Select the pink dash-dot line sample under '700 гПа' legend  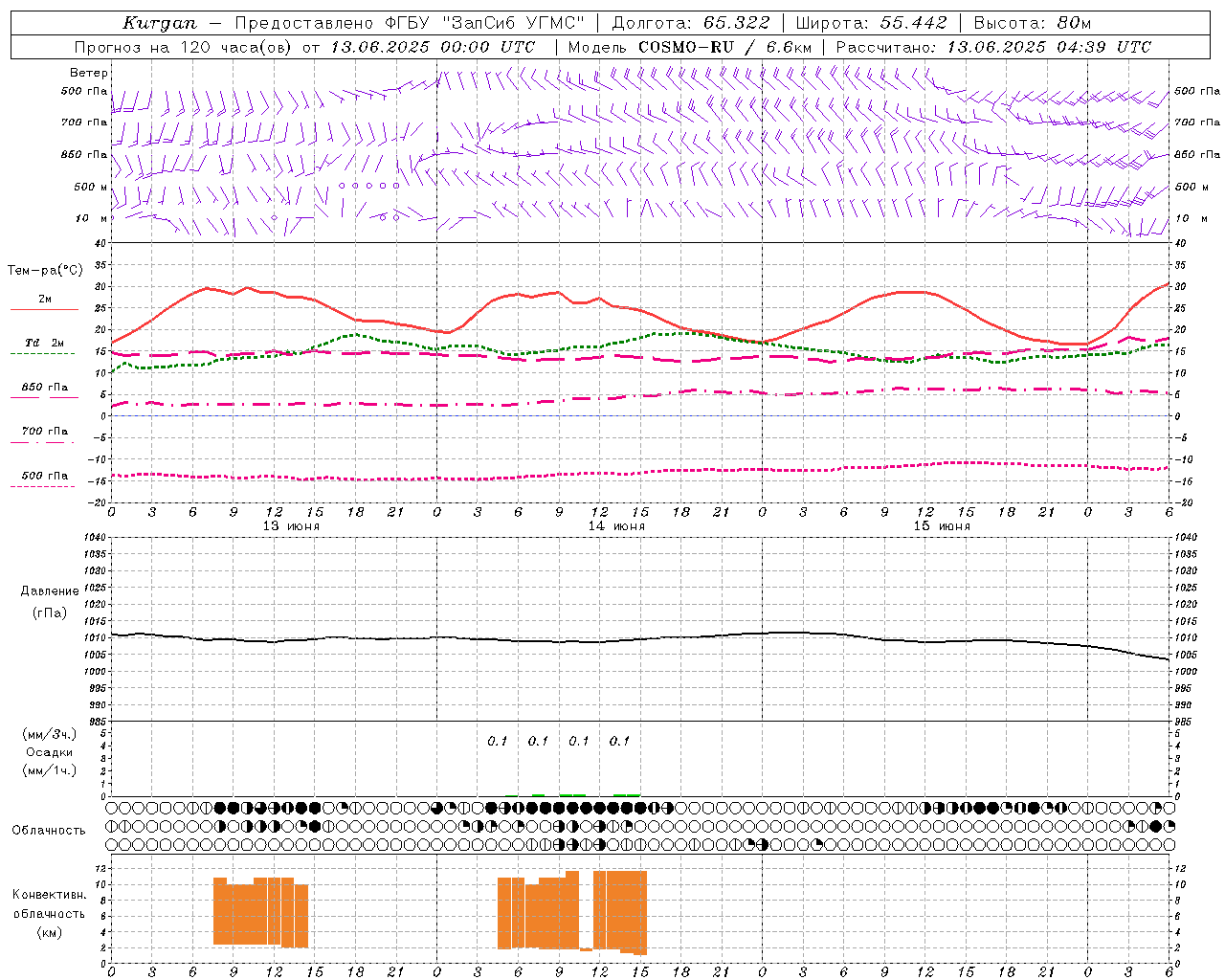coord(42,442)
